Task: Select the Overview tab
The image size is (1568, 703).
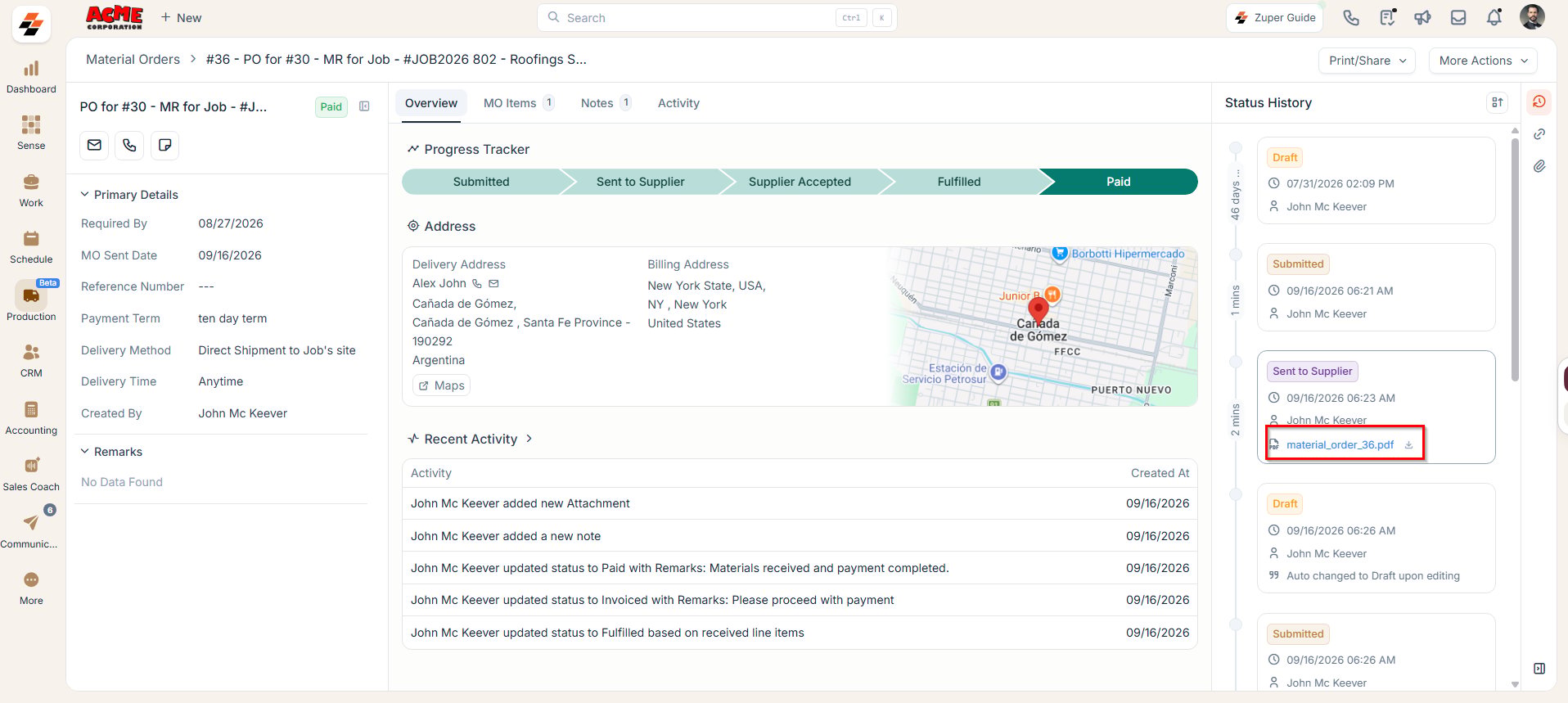Action: (431, 103)
